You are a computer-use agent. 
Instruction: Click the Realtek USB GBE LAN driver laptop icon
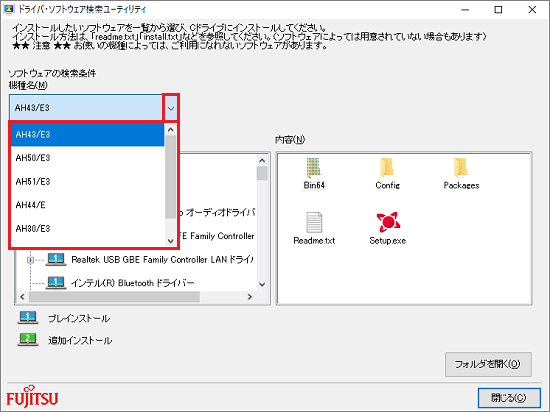pos(56,260)
